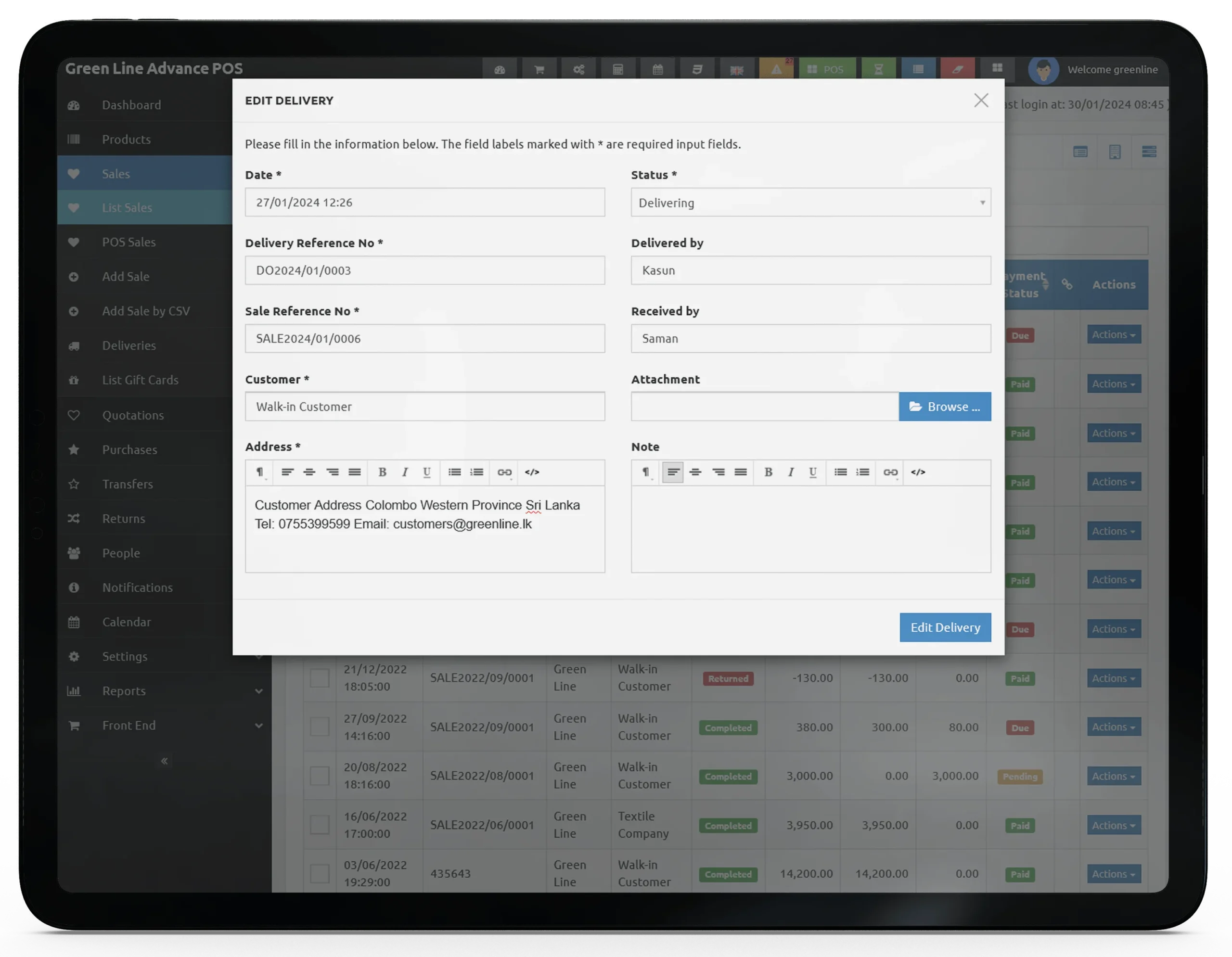Underline text in Address editor
The width and height of the screenshot is (1232, 957).
point(426,472)
